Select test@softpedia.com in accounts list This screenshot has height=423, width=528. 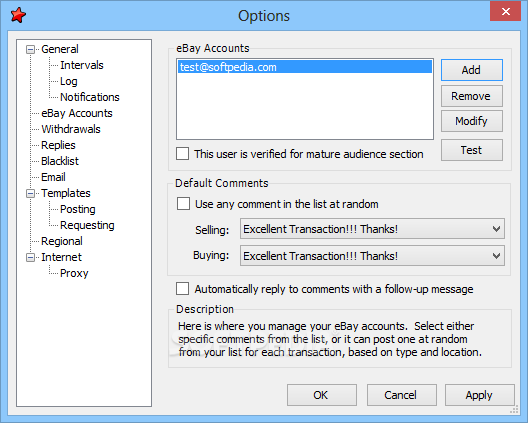point(305,67)
